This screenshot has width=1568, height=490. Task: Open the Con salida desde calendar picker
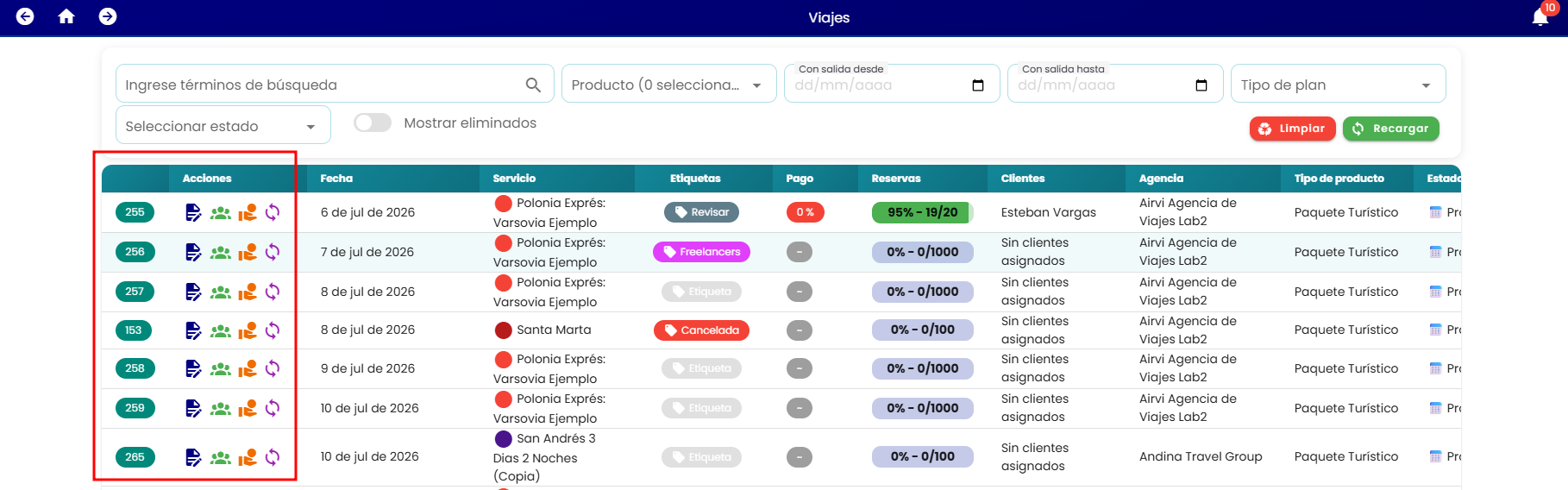[978, 85]
